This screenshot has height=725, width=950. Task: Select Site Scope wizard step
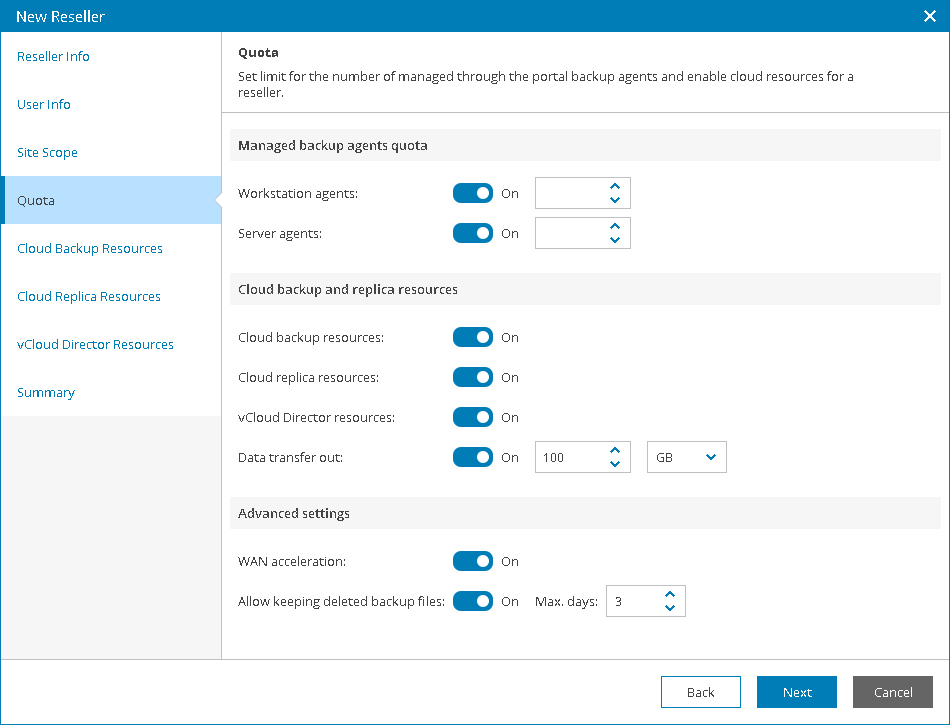(47, 153)
